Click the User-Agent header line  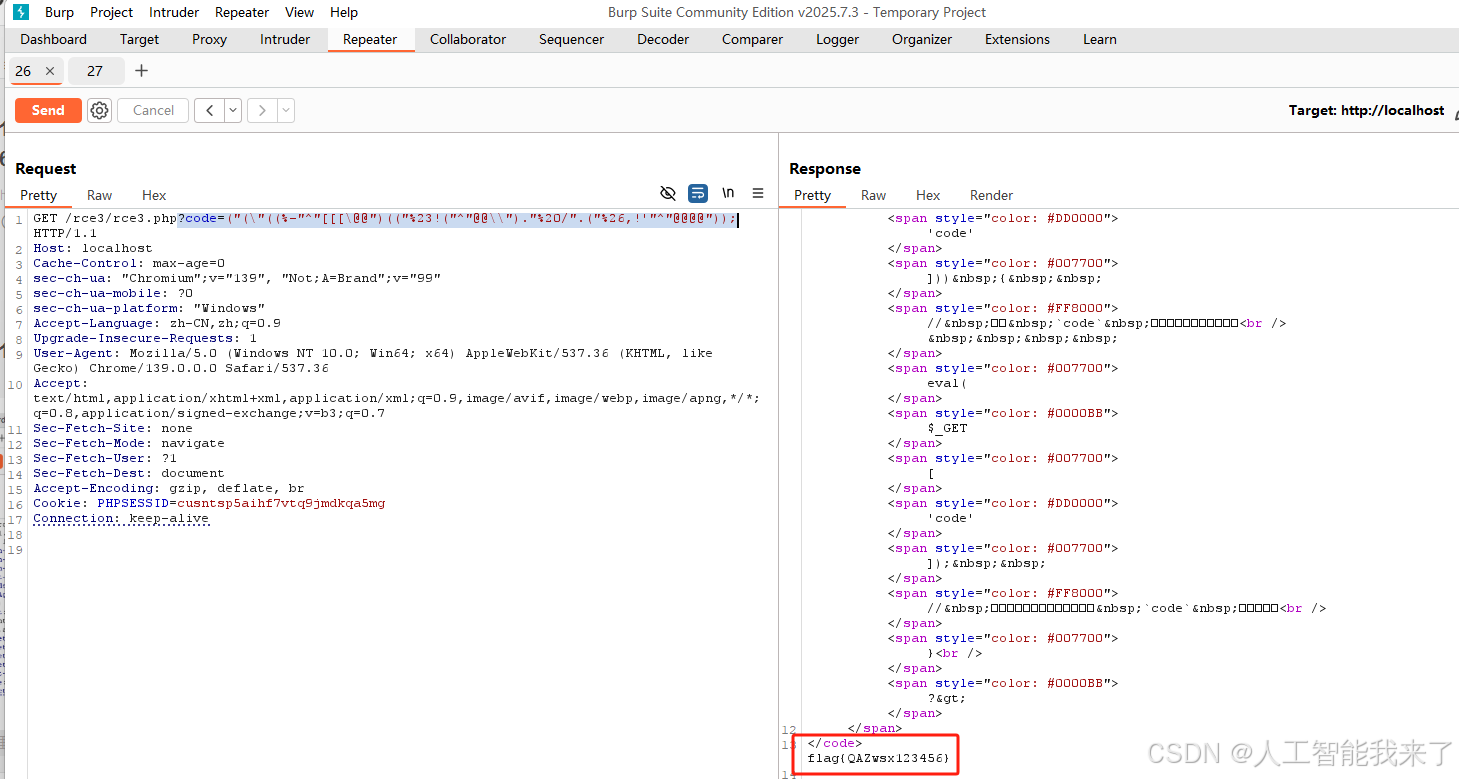coord(373,360)
